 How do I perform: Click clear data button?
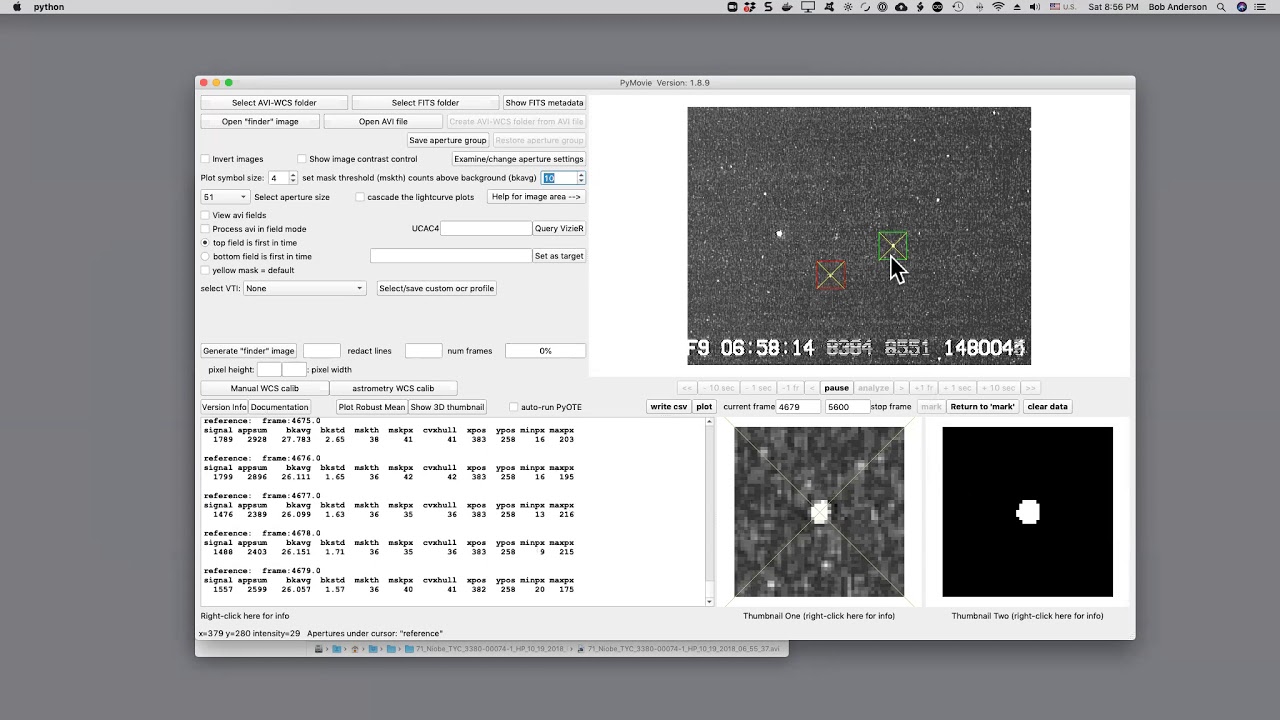tap(1047, 407)
